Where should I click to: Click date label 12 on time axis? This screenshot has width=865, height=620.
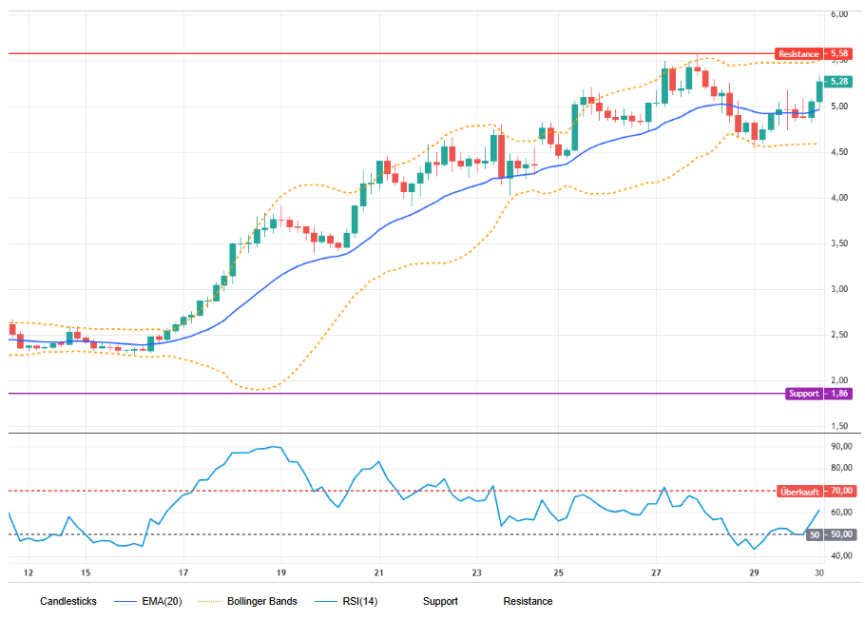pyautogui.click(x=28, y=573)
